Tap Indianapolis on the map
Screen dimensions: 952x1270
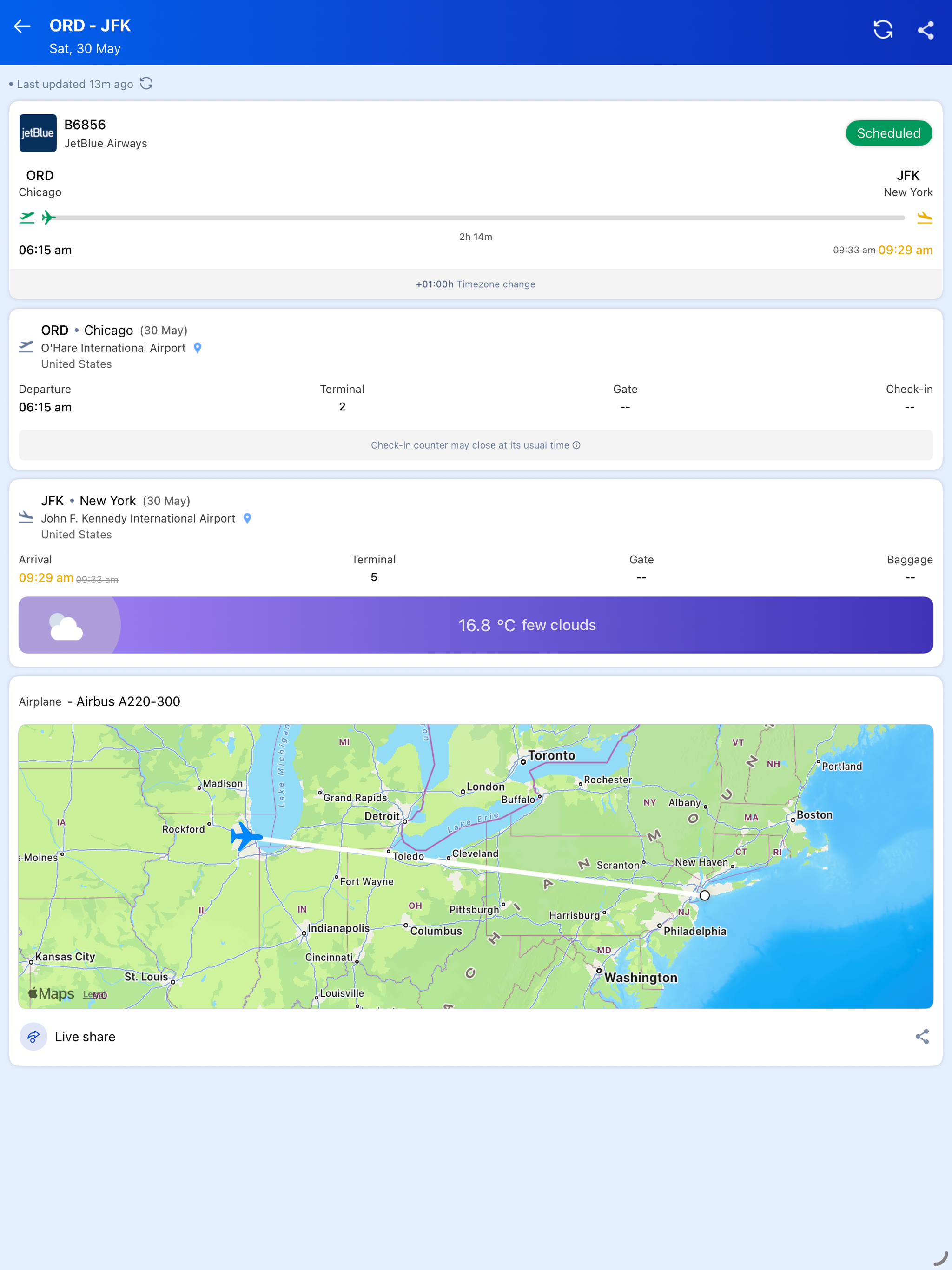(339, 928)
